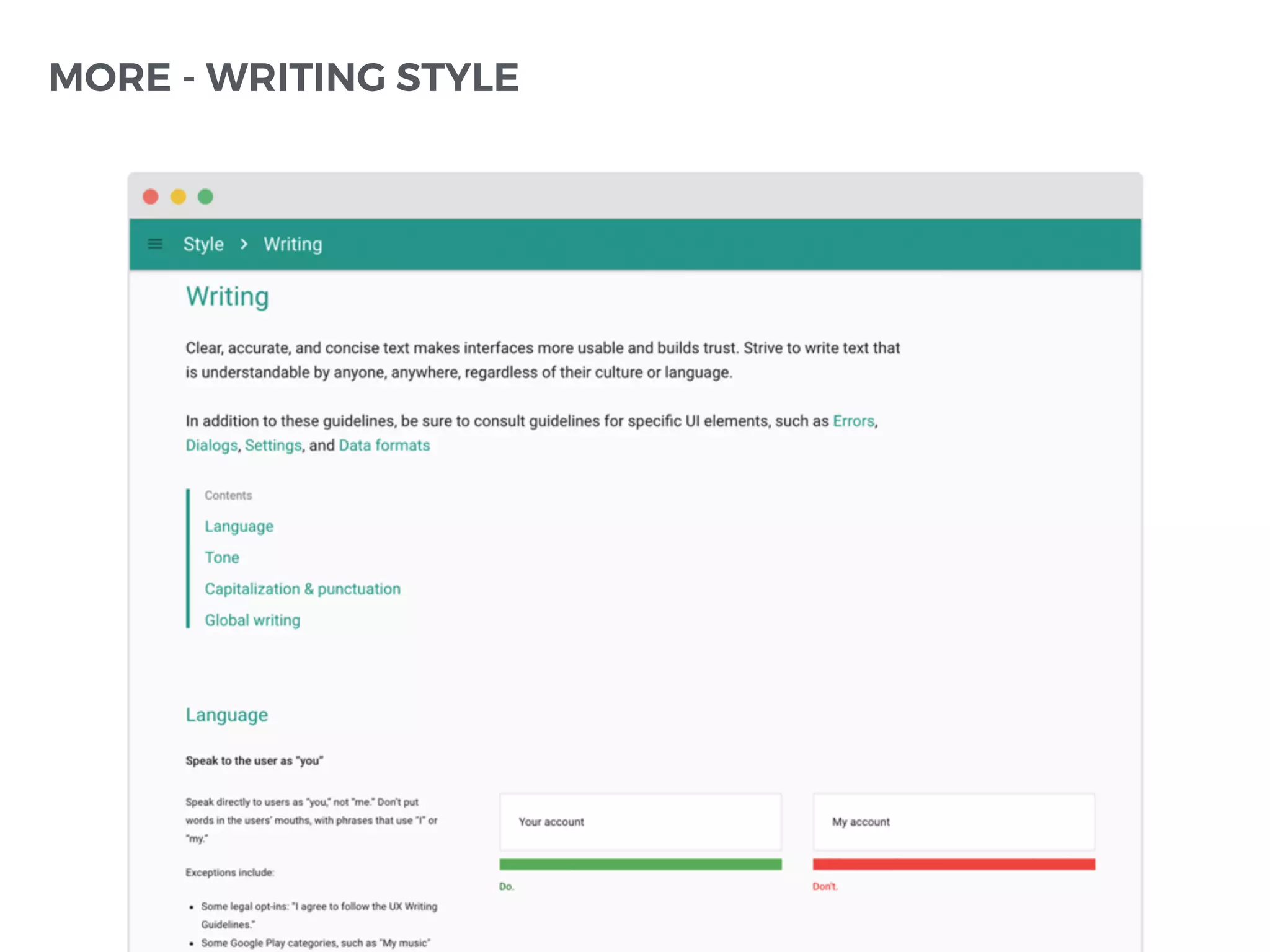Click the Writing breadcrumb
1270x952 pixels.
tap(293, 244)
